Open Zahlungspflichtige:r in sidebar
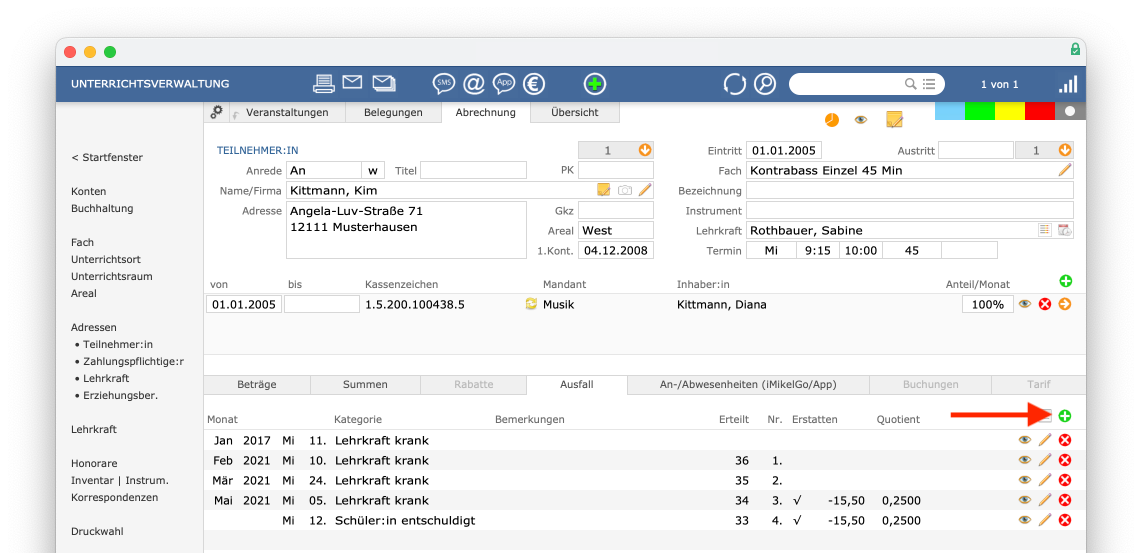 (133, 361)
